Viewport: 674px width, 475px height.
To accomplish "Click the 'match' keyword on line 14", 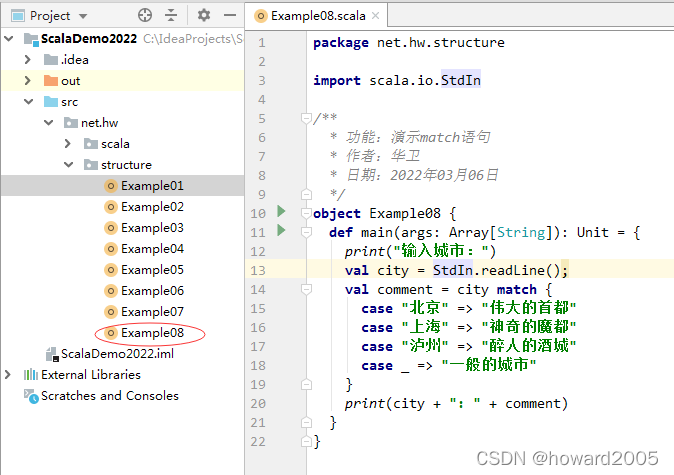I will point(517,289).
